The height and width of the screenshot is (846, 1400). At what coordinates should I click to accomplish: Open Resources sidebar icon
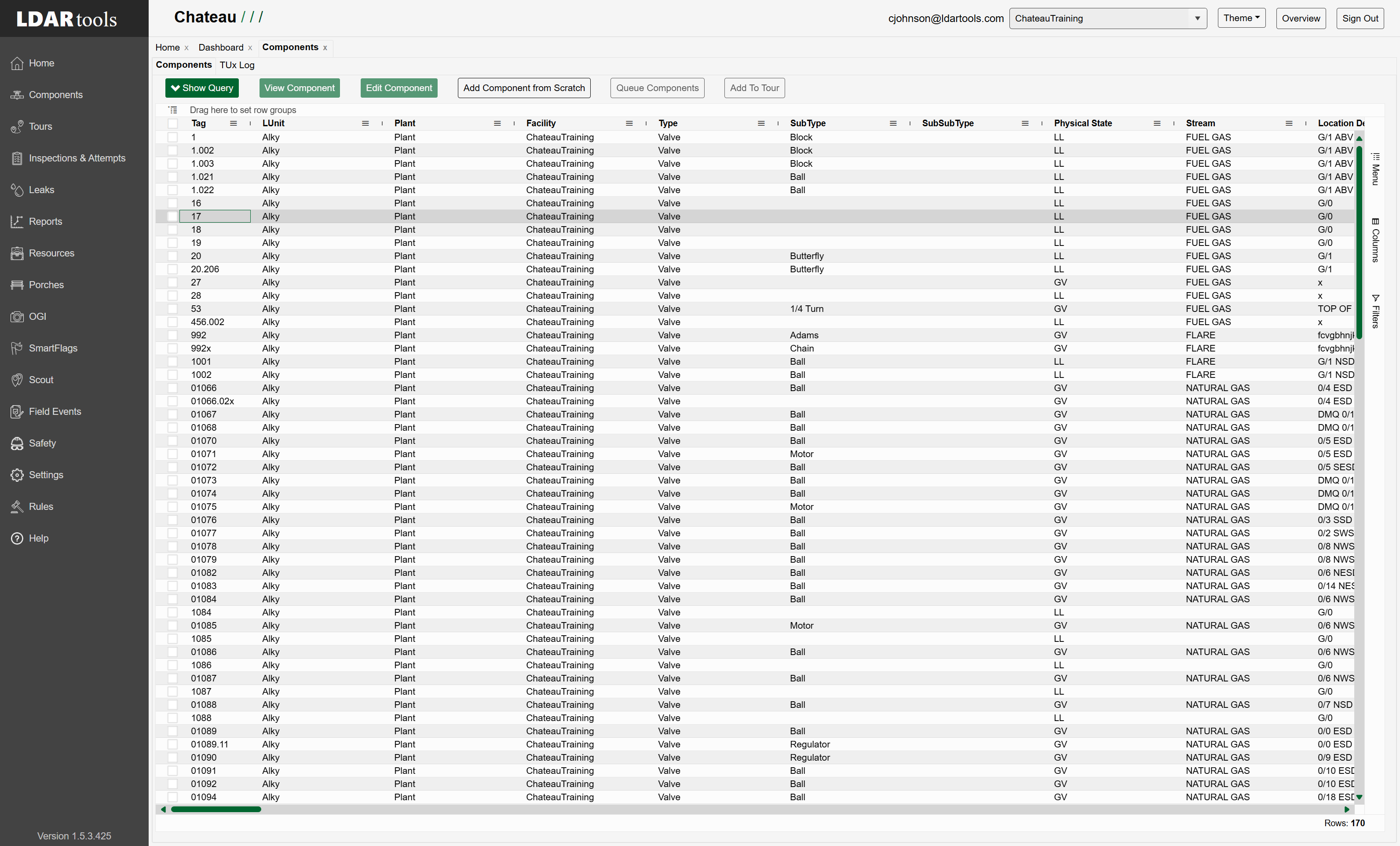pyautogui.click(x=17, y=253)
